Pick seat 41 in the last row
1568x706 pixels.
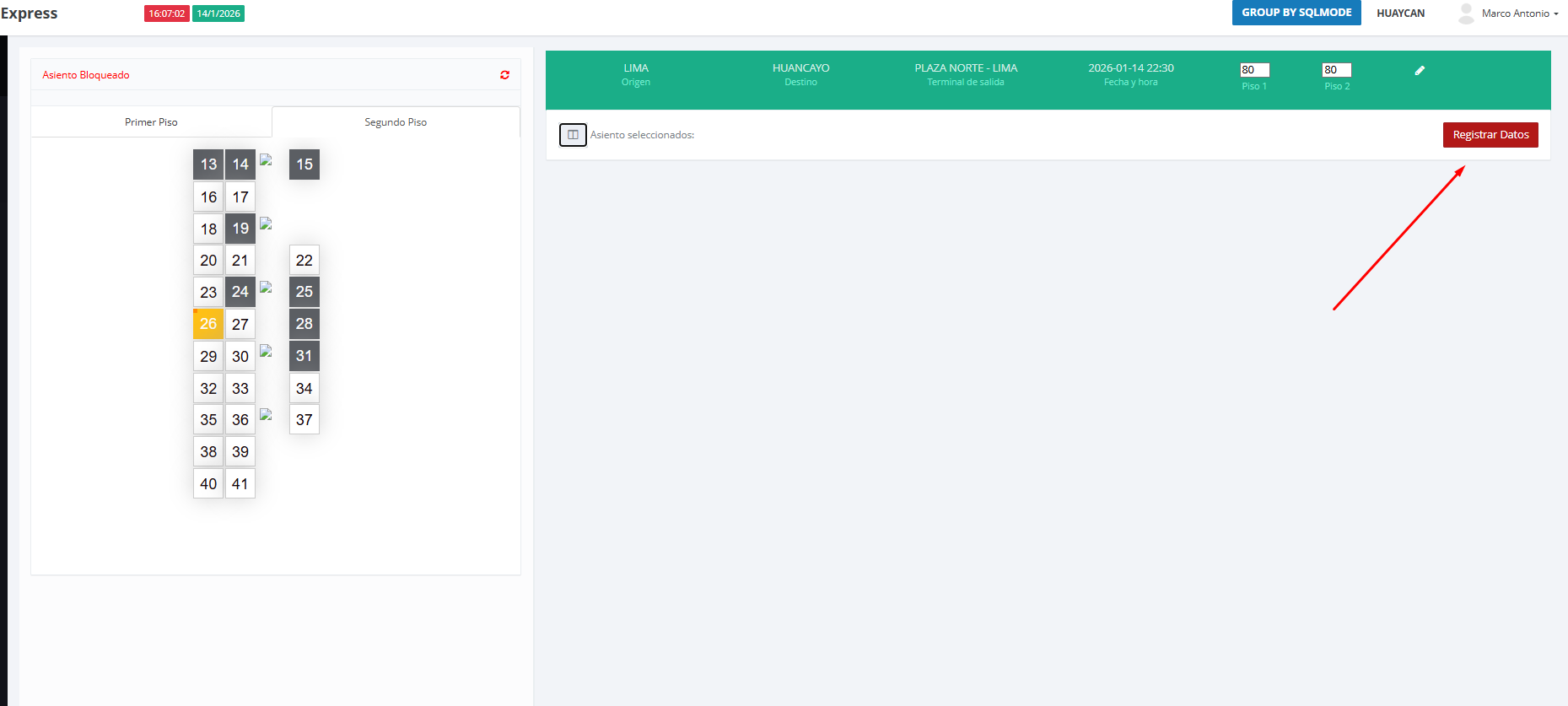click(x=240, y=484)
